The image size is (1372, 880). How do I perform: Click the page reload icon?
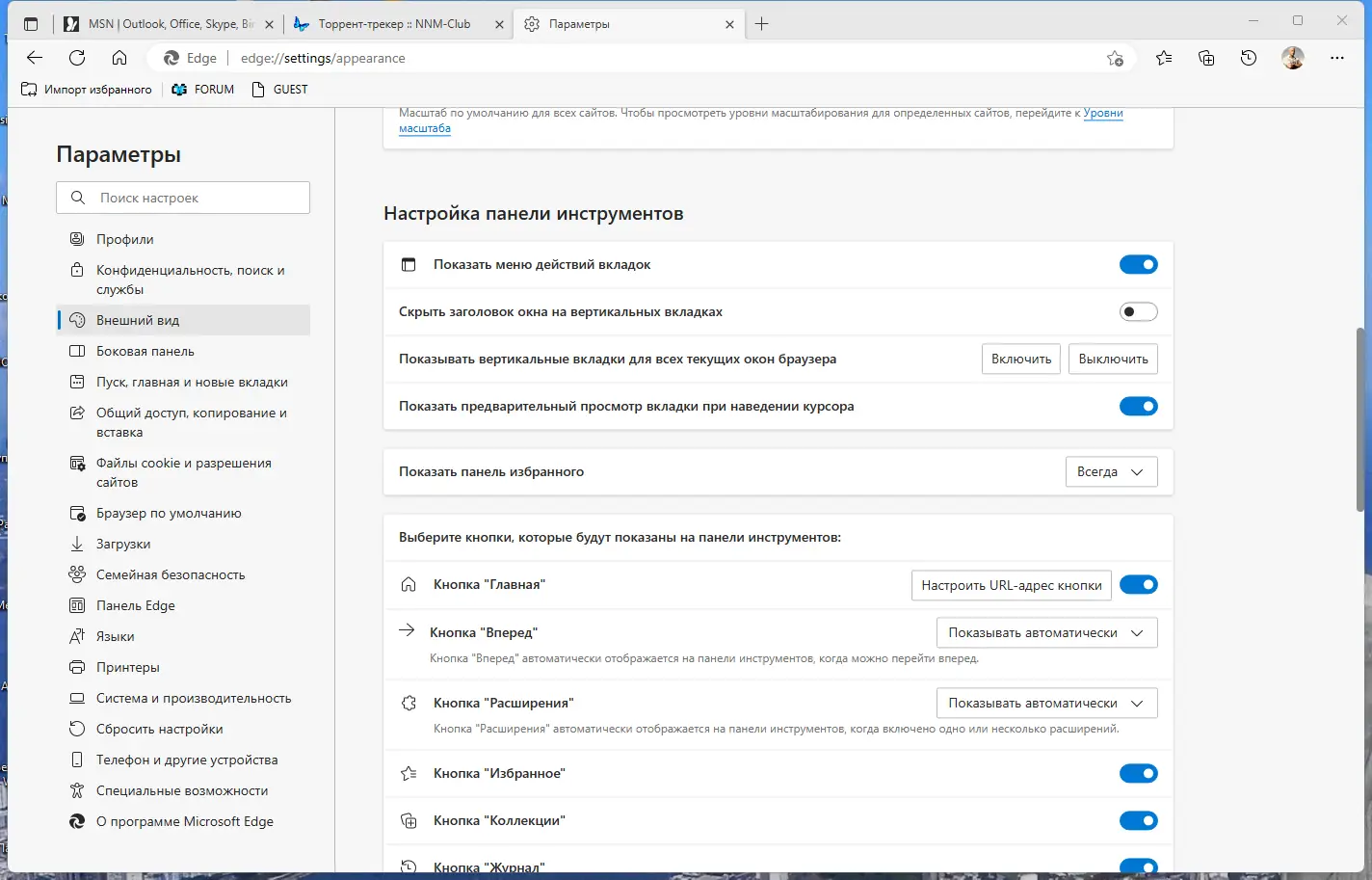point(77,58)
